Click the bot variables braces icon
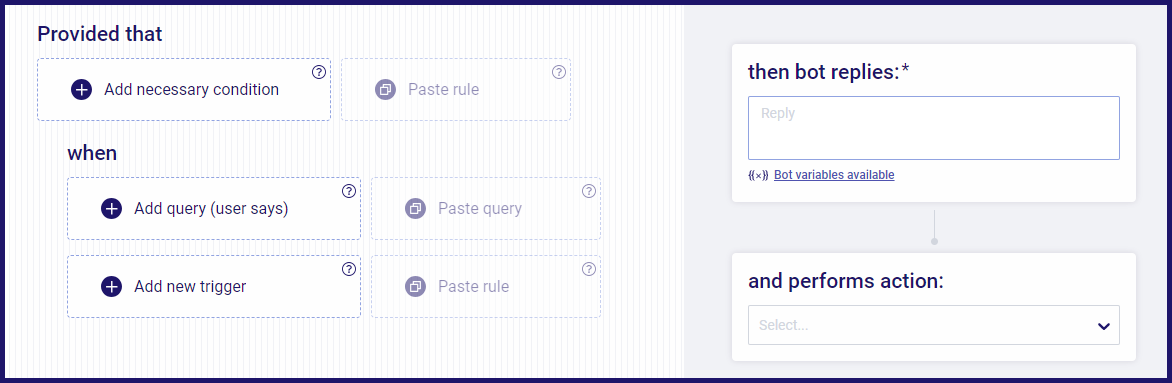This screenshot has width=1172, height=383. [x=758, y=175]
